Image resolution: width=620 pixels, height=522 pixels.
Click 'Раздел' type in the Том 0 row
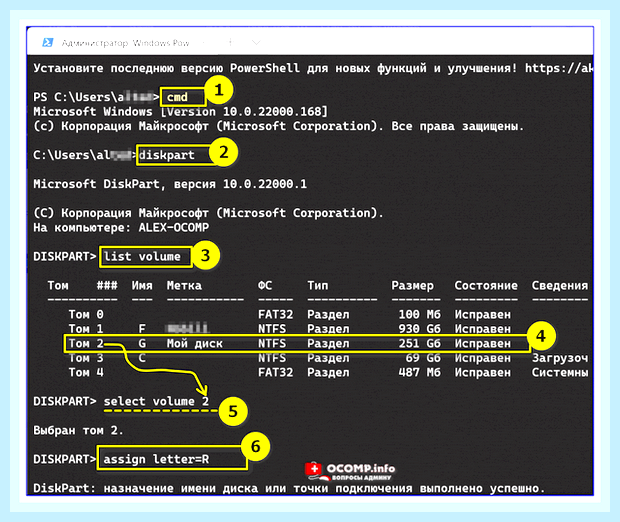click(x=328, y=314)
